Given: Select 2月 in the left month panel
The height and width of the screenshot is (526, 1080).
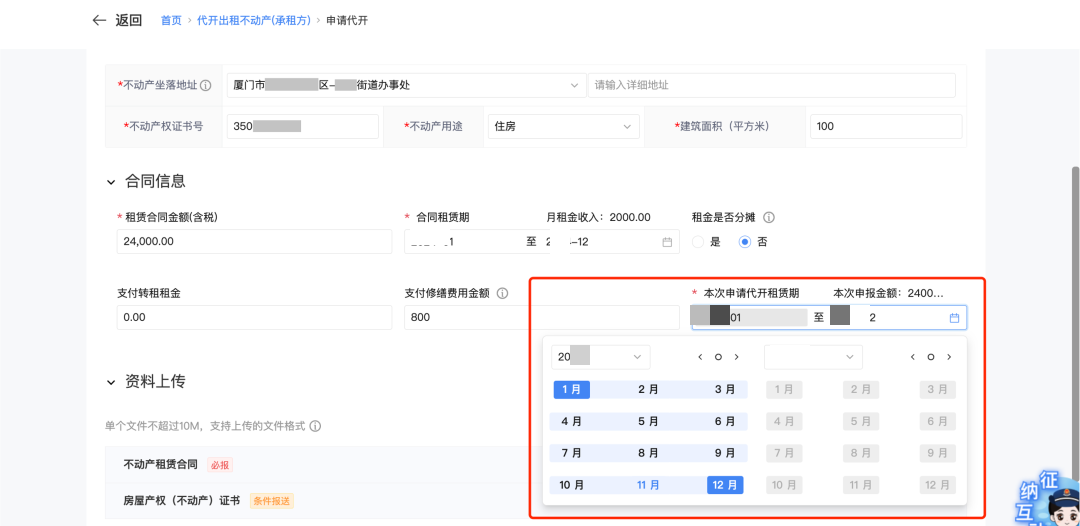Looking at the screenshot, I should pyautogui.click(x=648, y=390).
